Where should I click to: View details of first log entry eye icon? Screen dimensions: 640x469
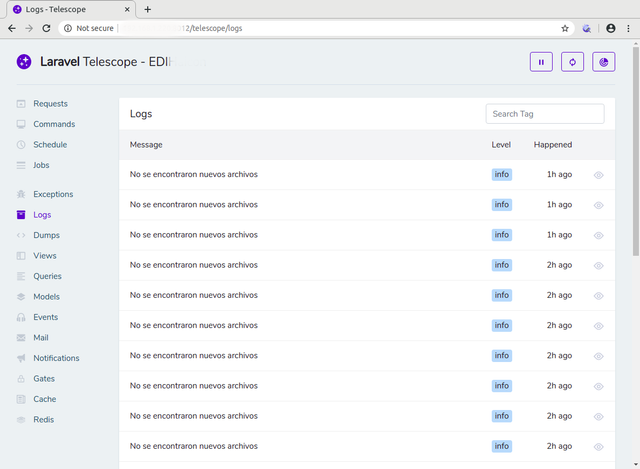click(598, 175)
